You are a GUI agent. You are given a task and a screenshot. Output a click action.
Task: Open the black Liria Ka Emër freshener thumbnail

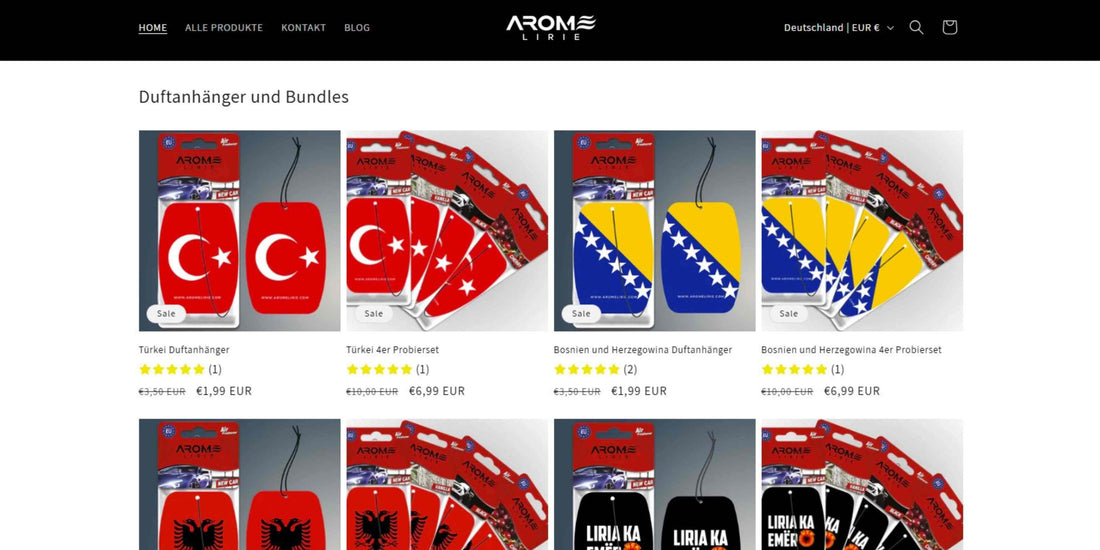[655, 485]
